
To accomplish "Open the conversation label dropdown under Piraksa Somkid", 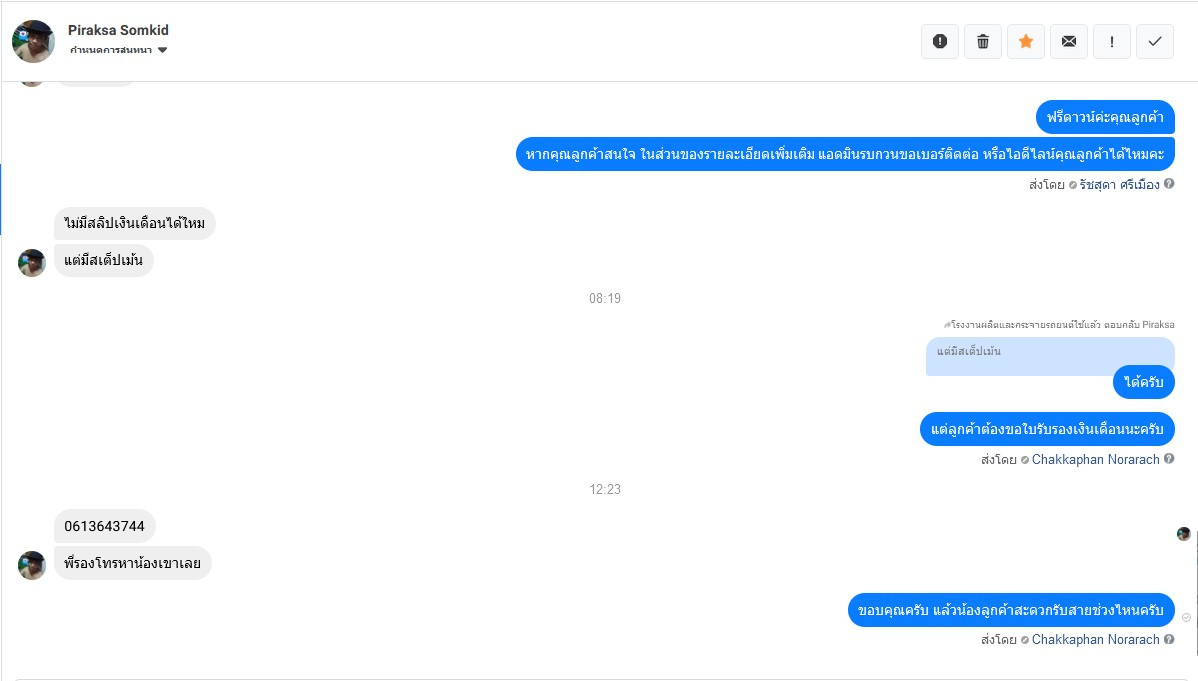I will click(x=118, y=50).
